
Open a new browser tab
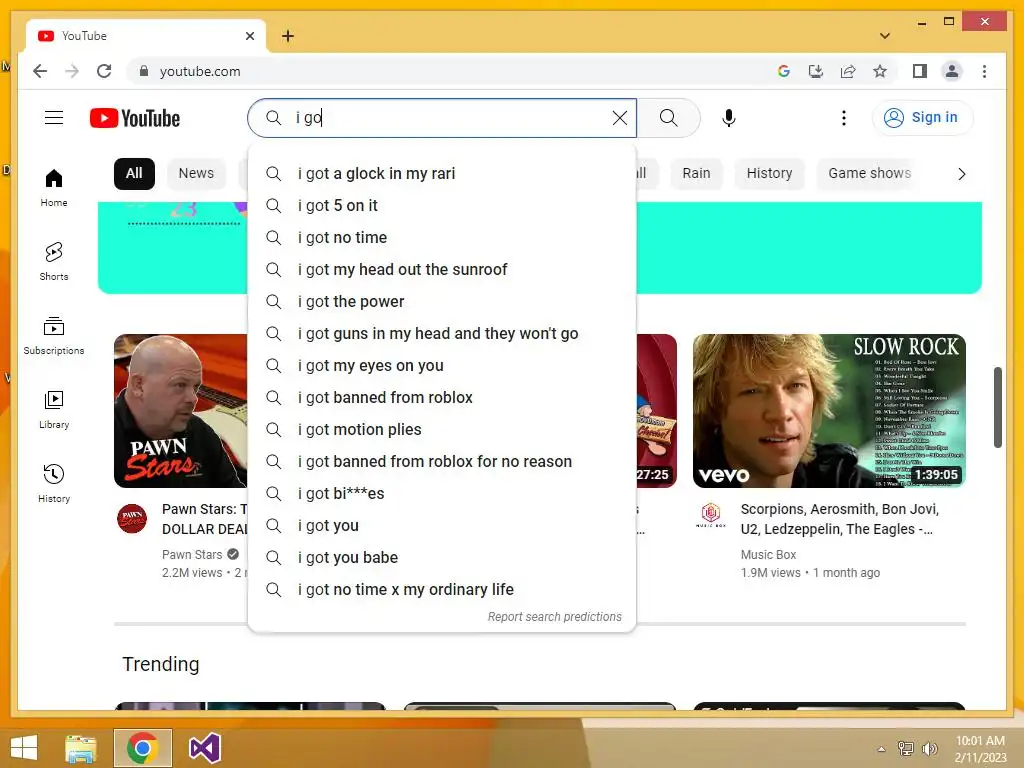(x=288, y=36)
